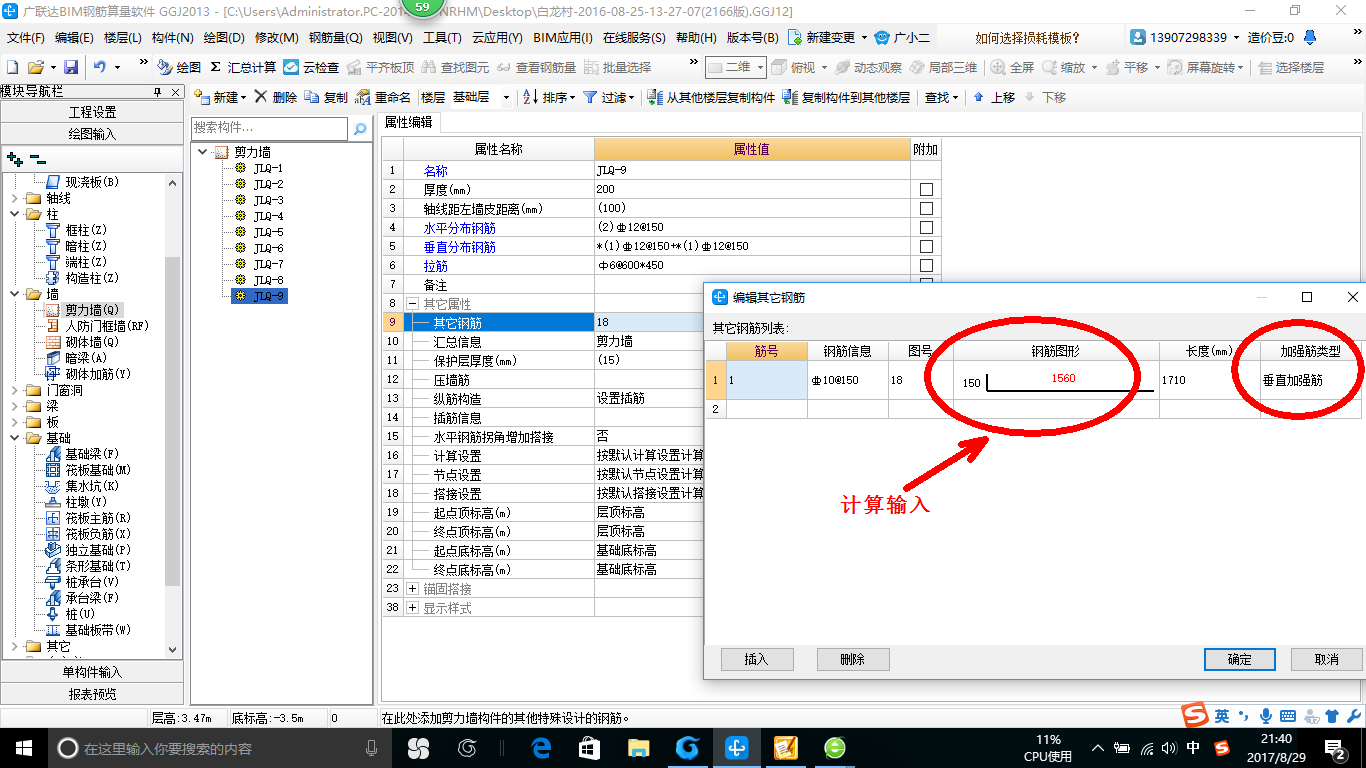Collapse the 其它属性 group
Viewport: 1366px width, 768px height.
(412, 303)
